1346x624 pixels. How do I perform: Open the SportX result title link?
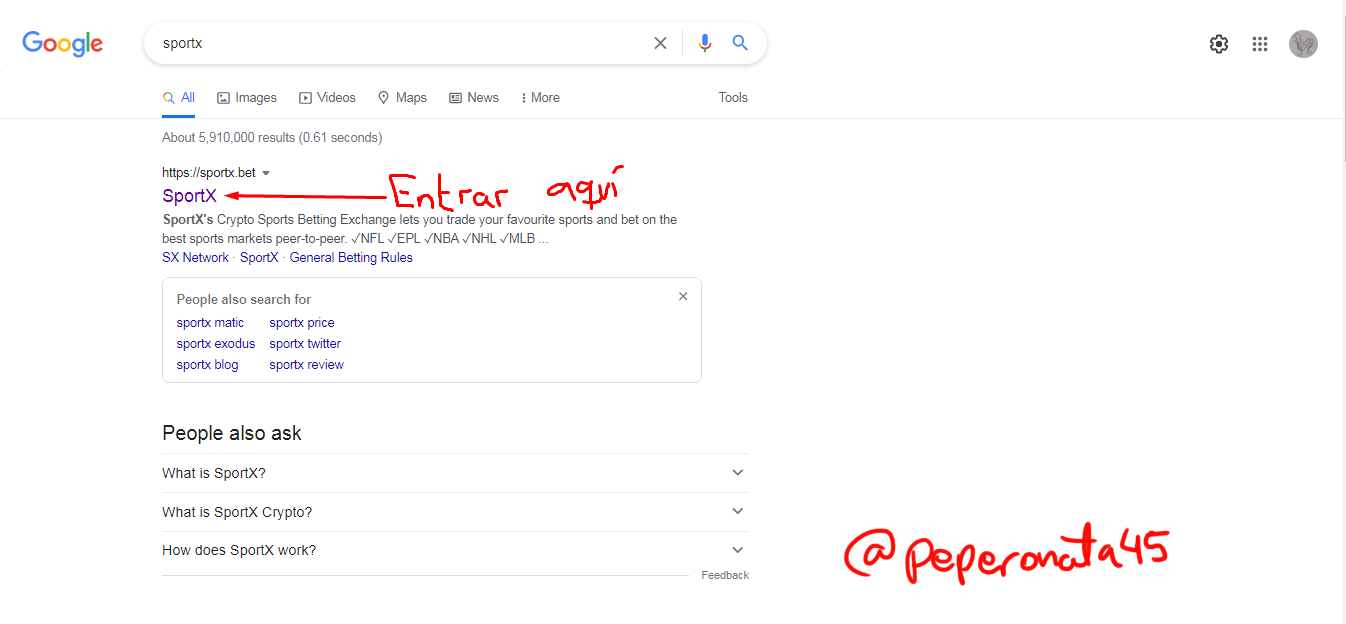pos(189,196)
